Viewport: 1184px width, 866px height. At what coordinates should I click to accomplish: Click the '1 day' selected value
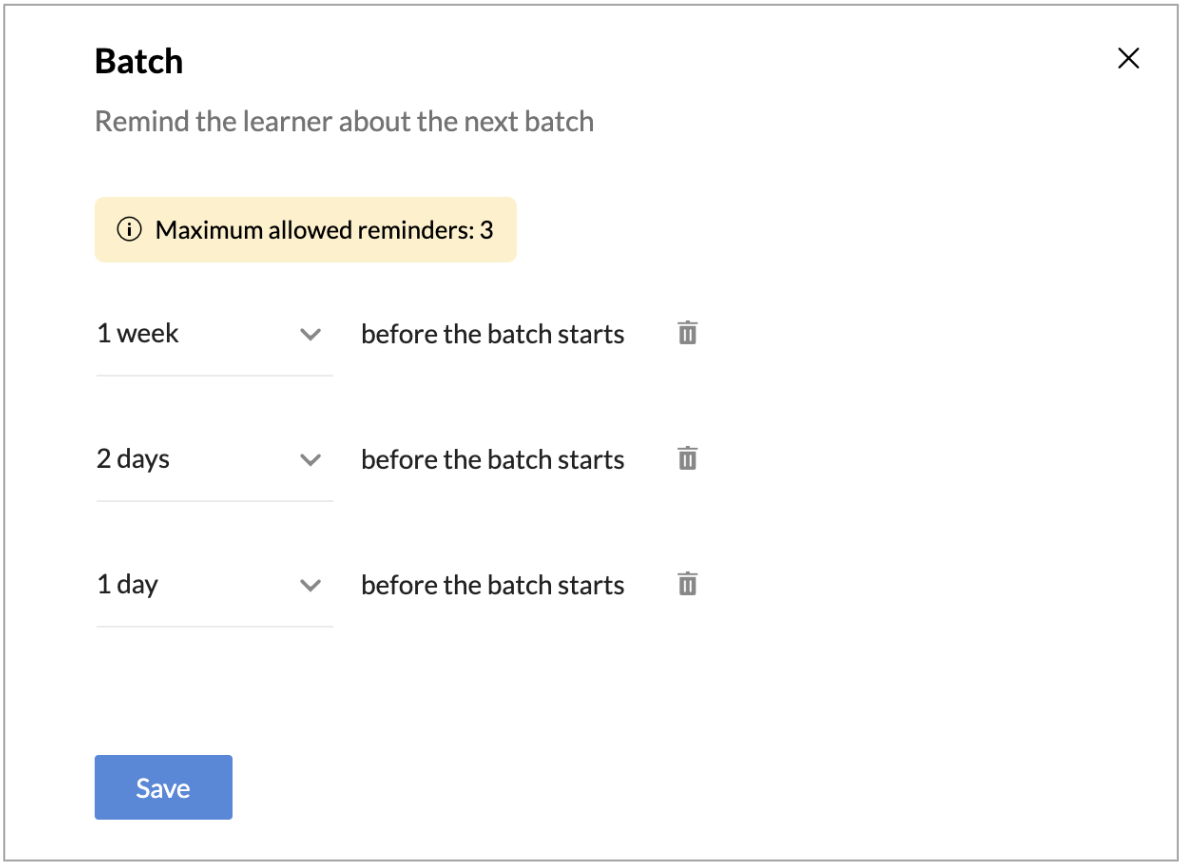(x=128, y=585)
